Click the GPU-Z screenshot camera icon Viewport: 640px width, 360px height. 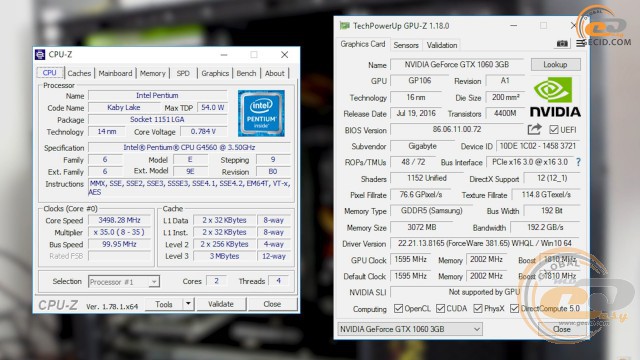point(562,44)
